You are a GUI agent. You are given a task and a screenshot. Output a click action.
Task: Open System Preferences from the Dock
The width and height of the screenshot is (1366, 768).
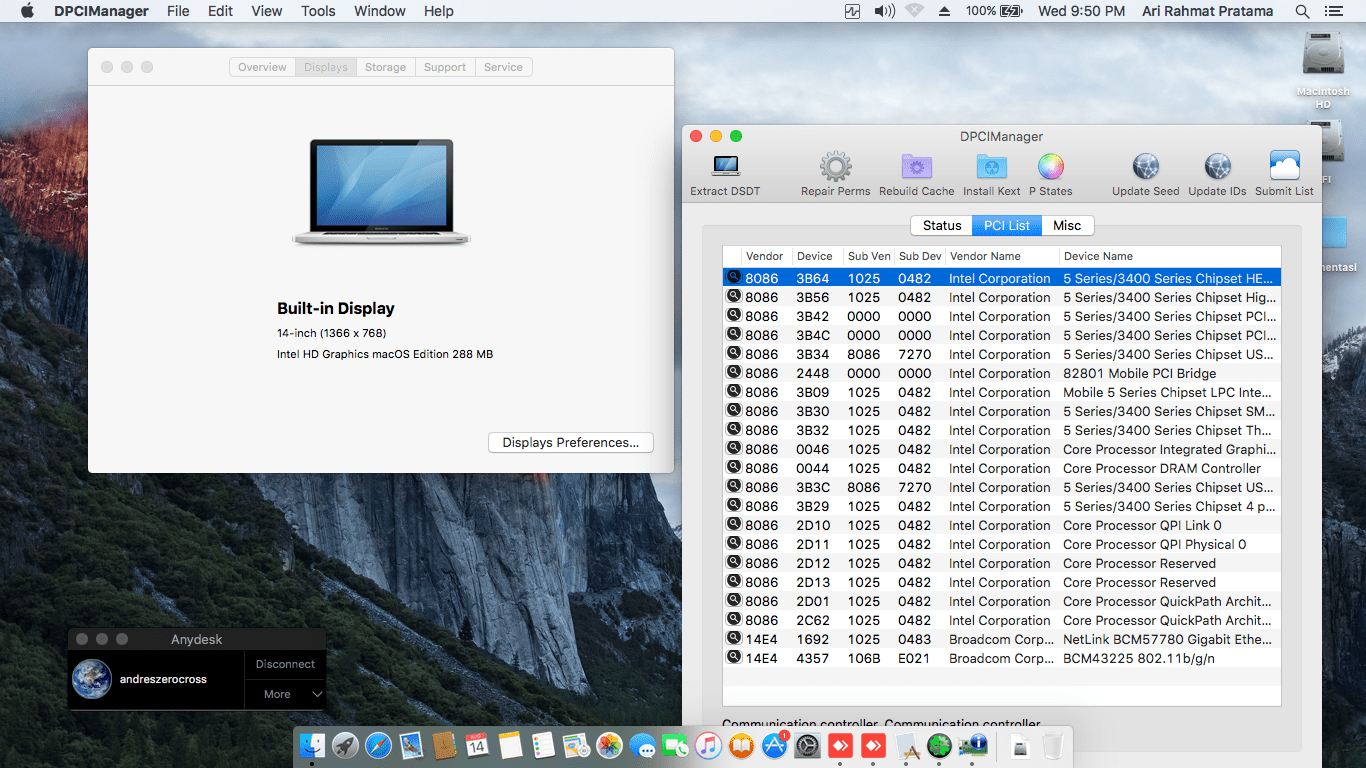[807, 745]
